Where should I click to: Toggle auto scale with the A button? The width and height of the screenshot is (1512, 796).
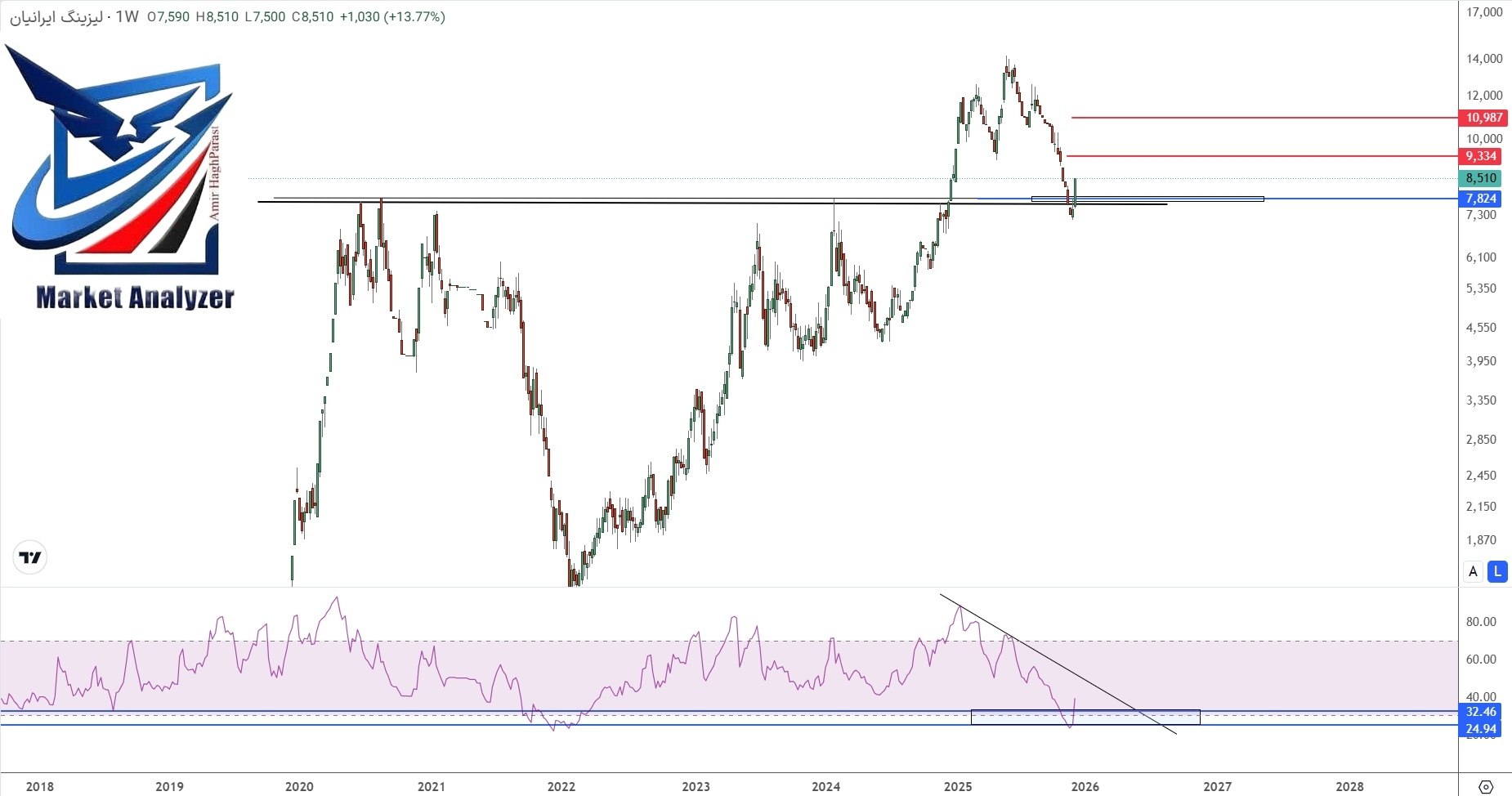1472,572
